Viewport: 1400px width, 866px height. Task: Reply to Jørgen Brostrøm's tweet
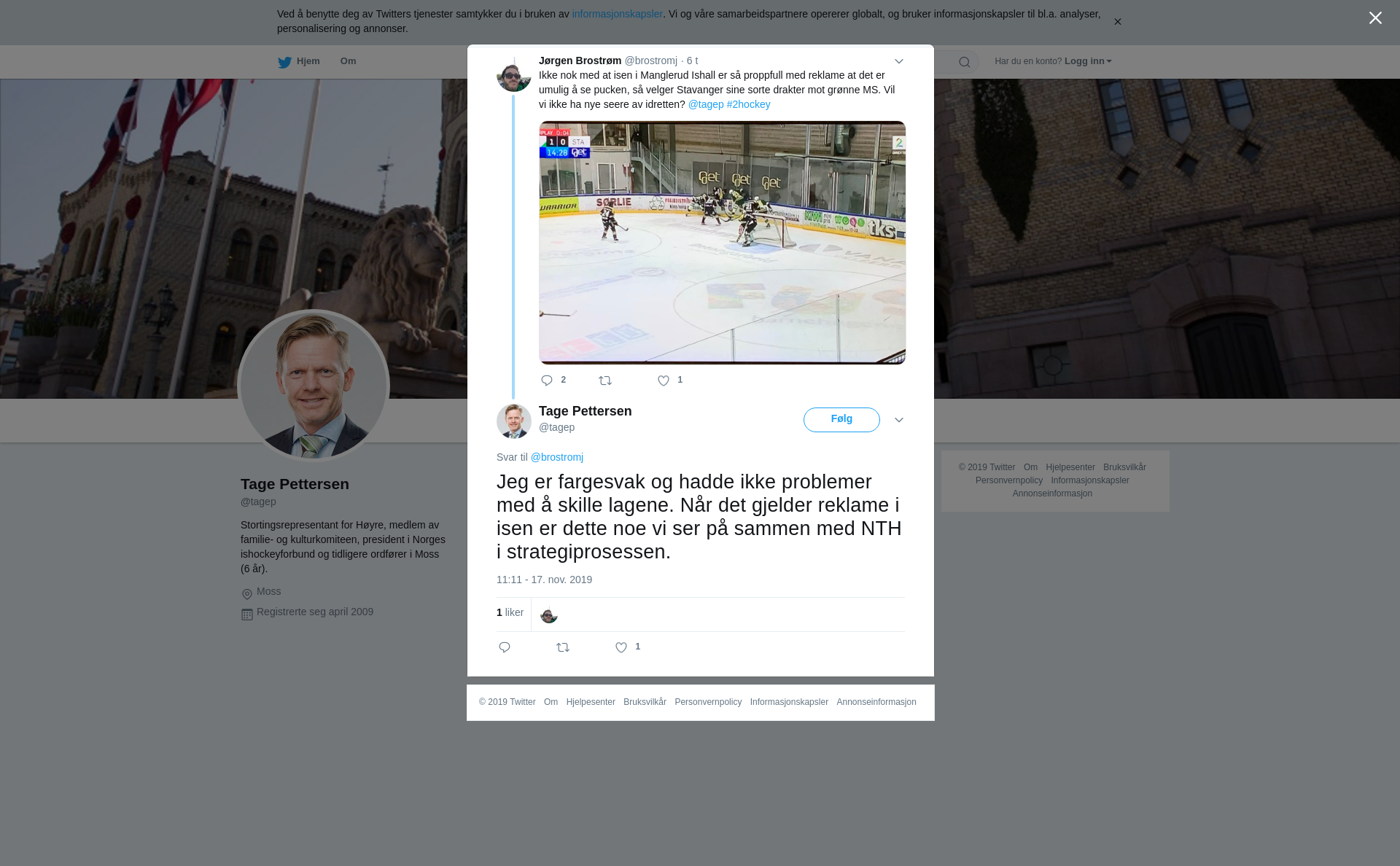coord(547,381)
